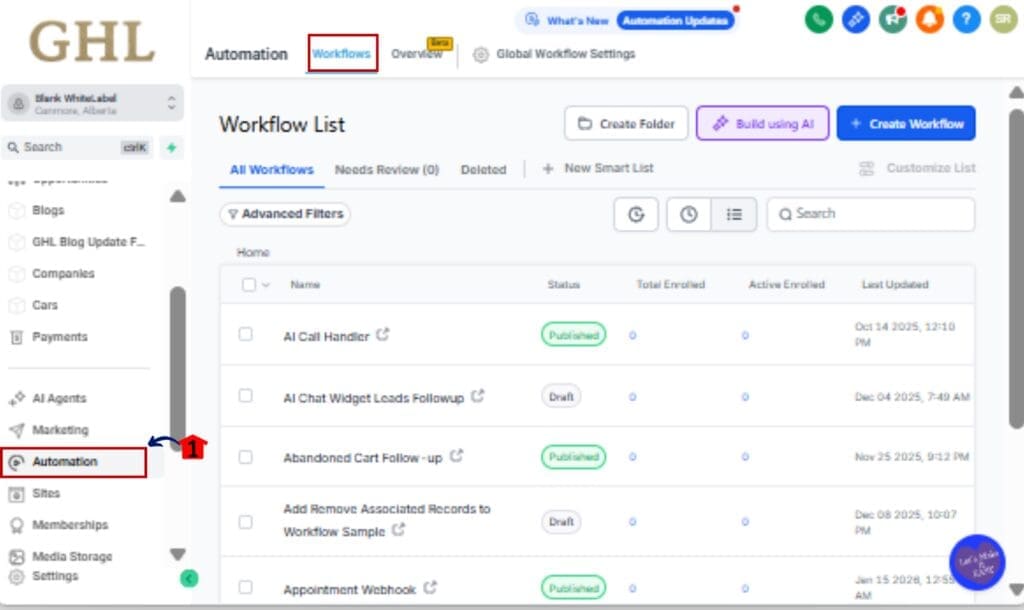
Task: Click the Build using AI button
Action: pos(762,123)
